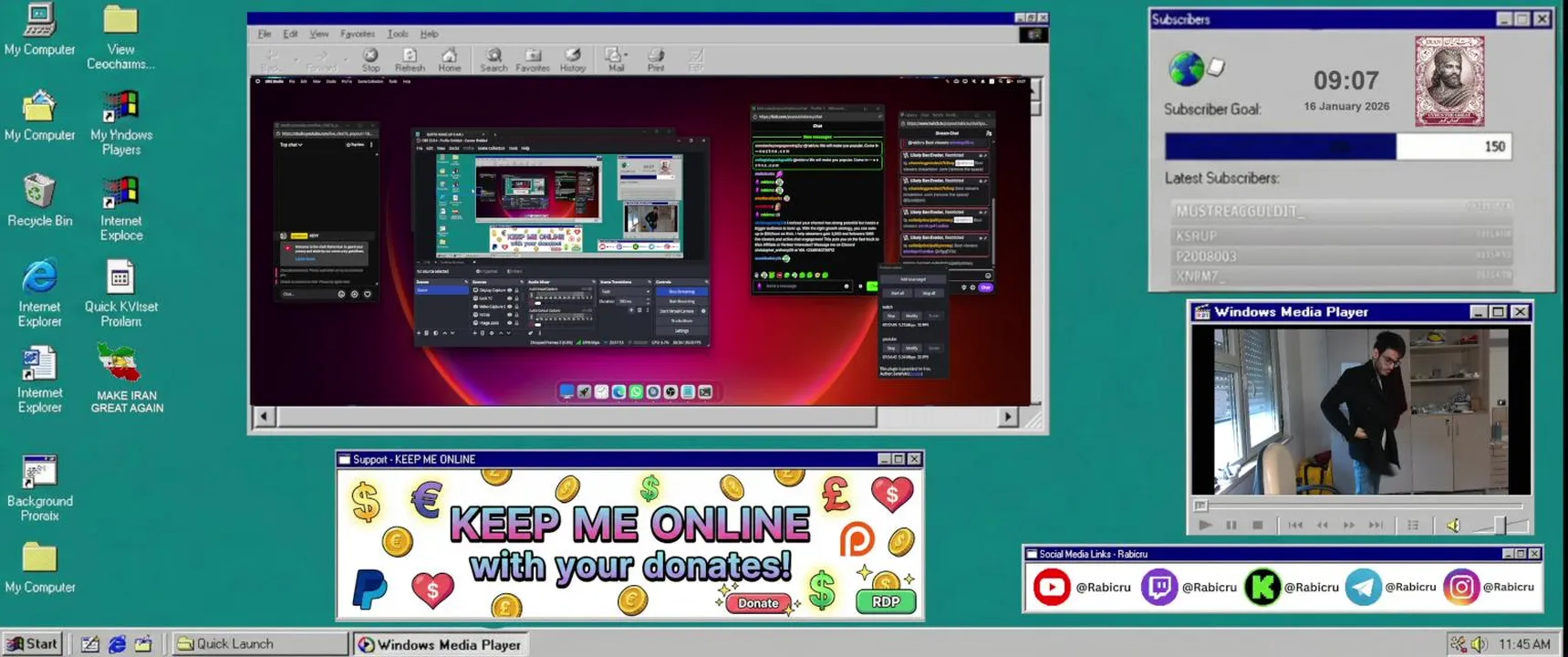The width and height of the screenshot is (1568, 657).
Task: Open the Instagram @Rabicru link
Action: tap(1489, 587)
